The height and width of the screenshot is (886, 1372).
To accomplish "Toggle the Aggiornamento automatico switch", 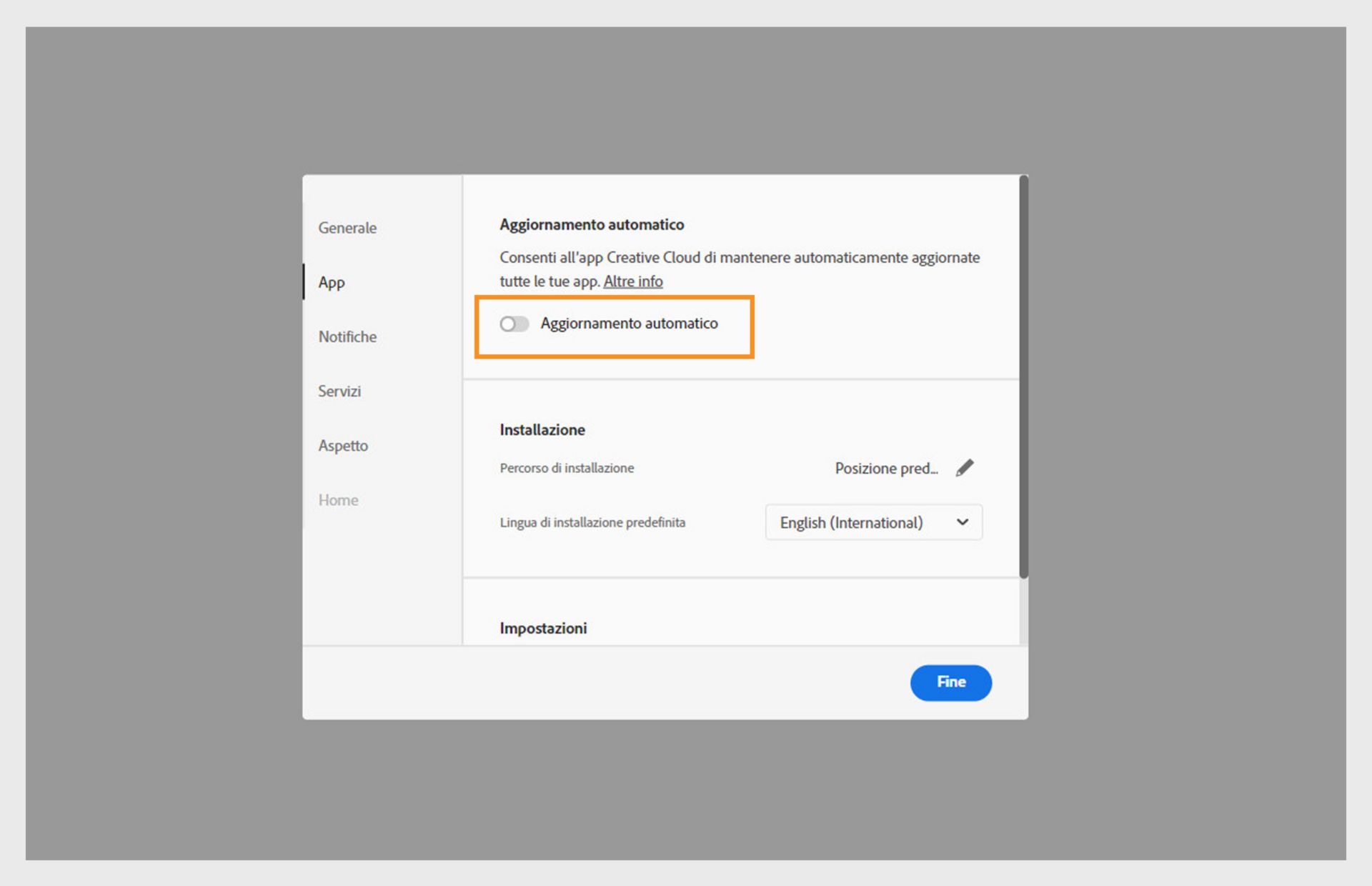I will (514, 324).
